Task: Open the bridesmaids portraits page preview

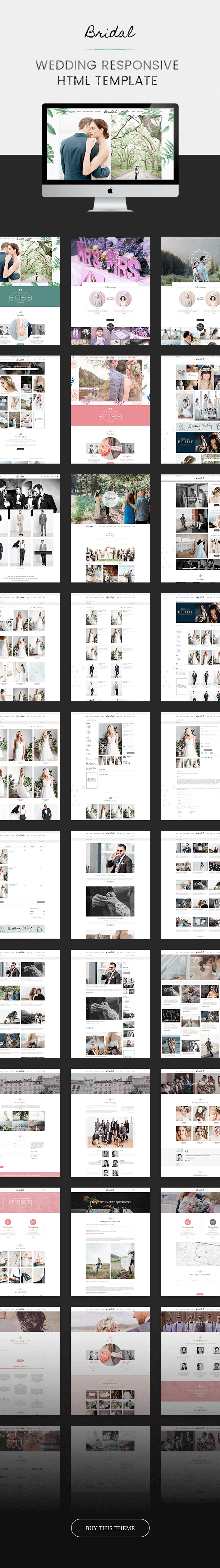Action: (x=190, y=1123)
